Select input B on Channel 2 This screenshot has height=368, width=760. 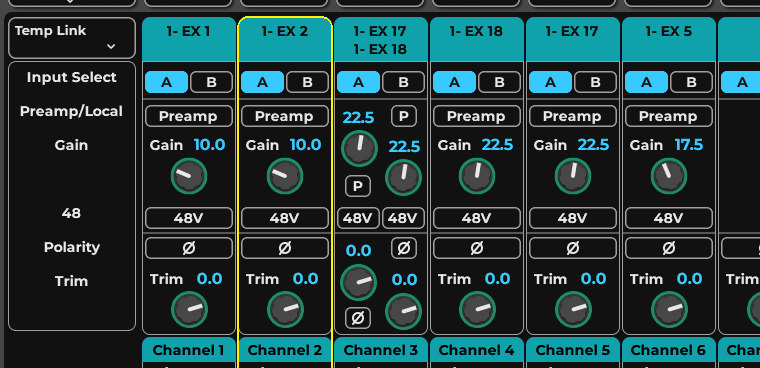pos(307,82)
